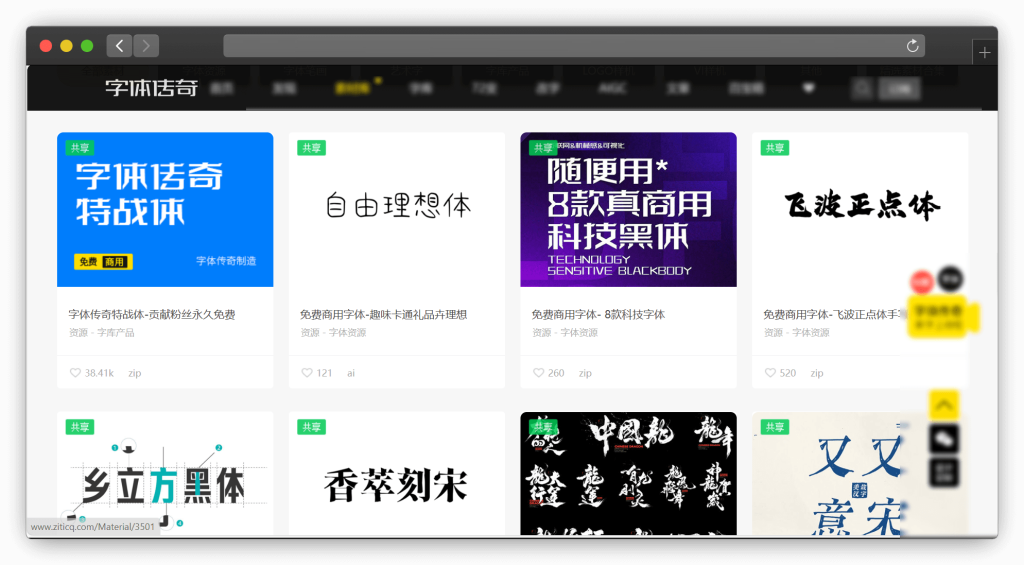Open the yellow floating banner on right
The height and width of the screenshot is (565, 1024).
940,317
